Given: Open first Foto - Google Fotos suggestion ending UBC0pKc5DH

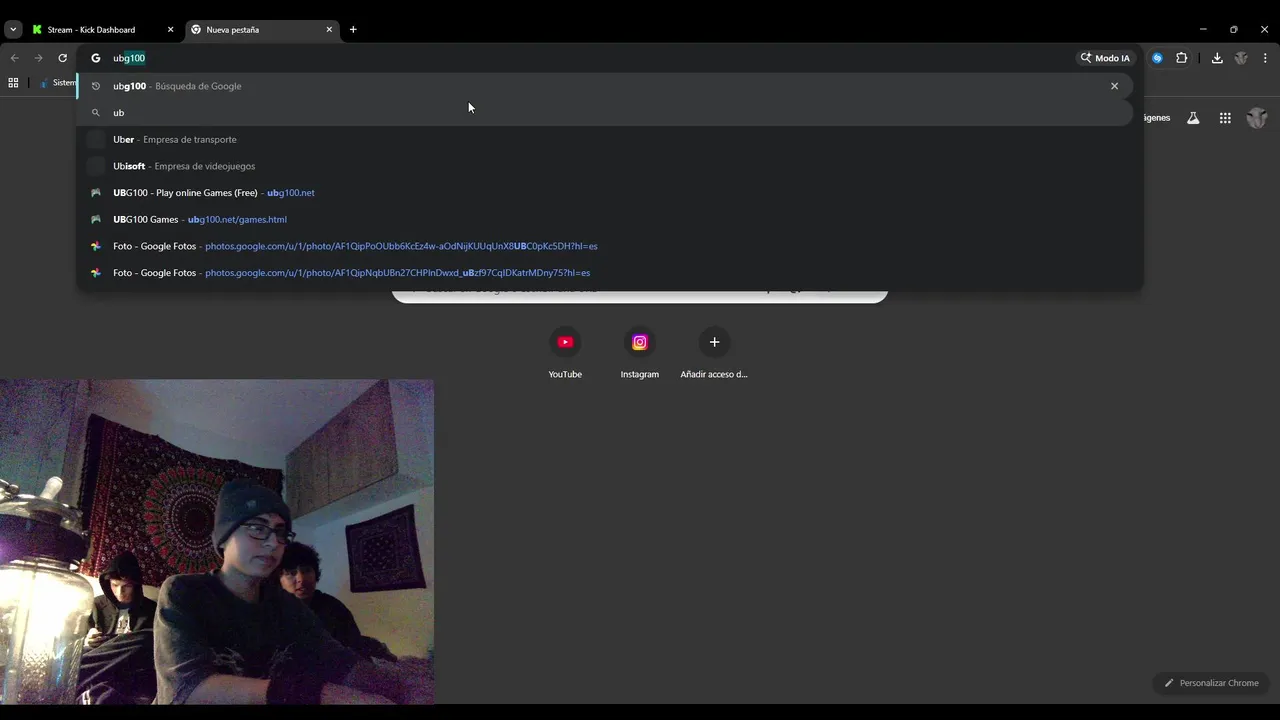Looking at the screenshot, I should [605, 246].
